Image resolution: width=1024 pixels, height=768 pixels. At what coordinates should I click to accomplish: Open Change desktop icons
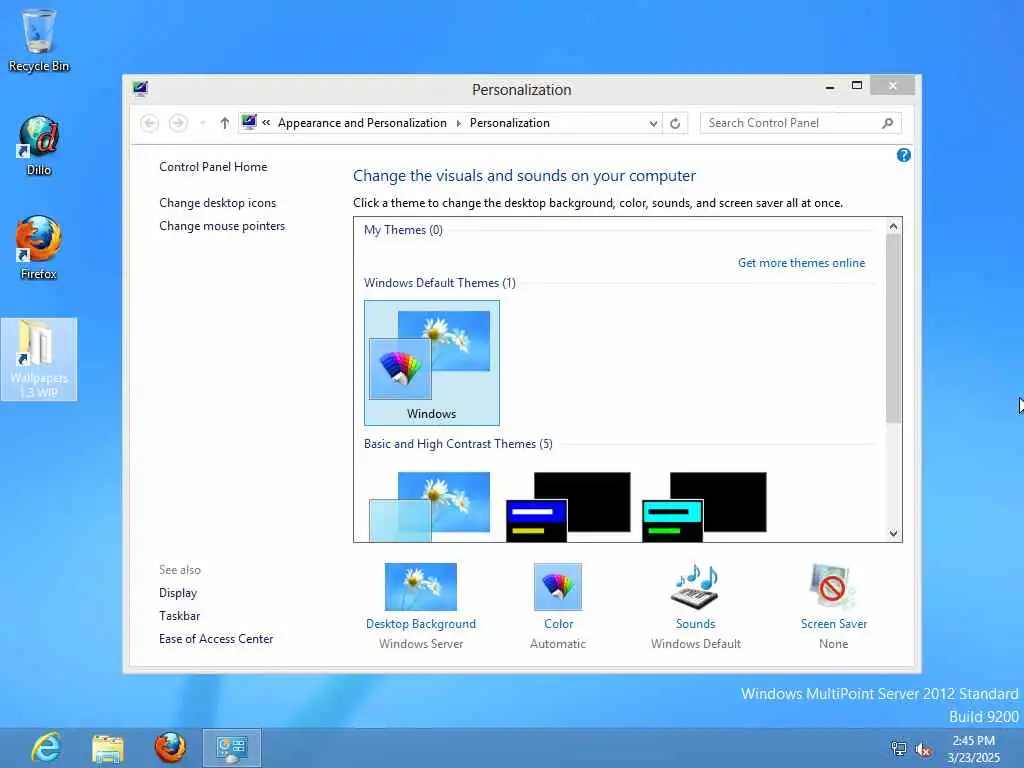click(x=217, y=202)
